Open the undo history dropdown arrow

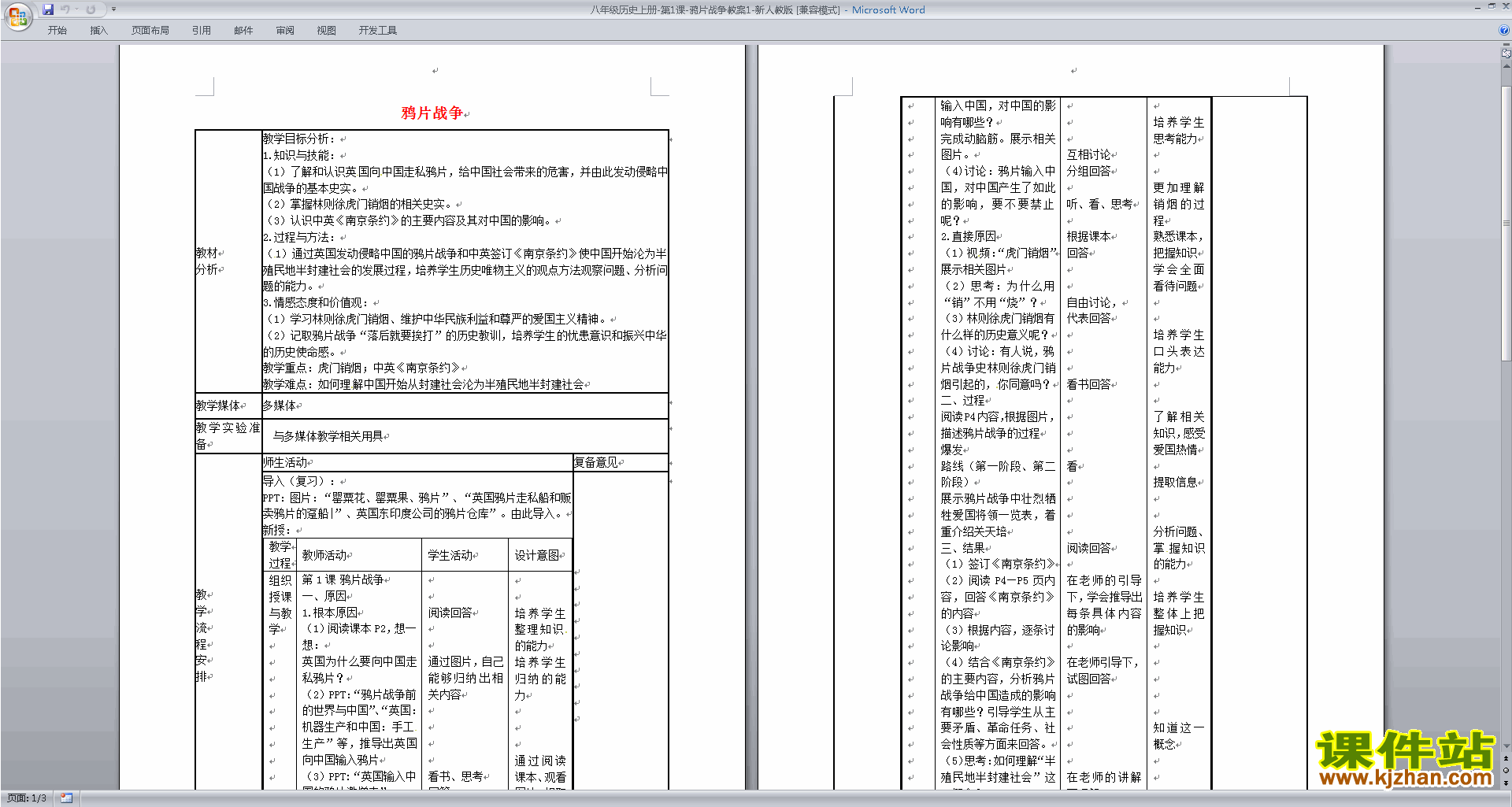click(x=76, y=9)
